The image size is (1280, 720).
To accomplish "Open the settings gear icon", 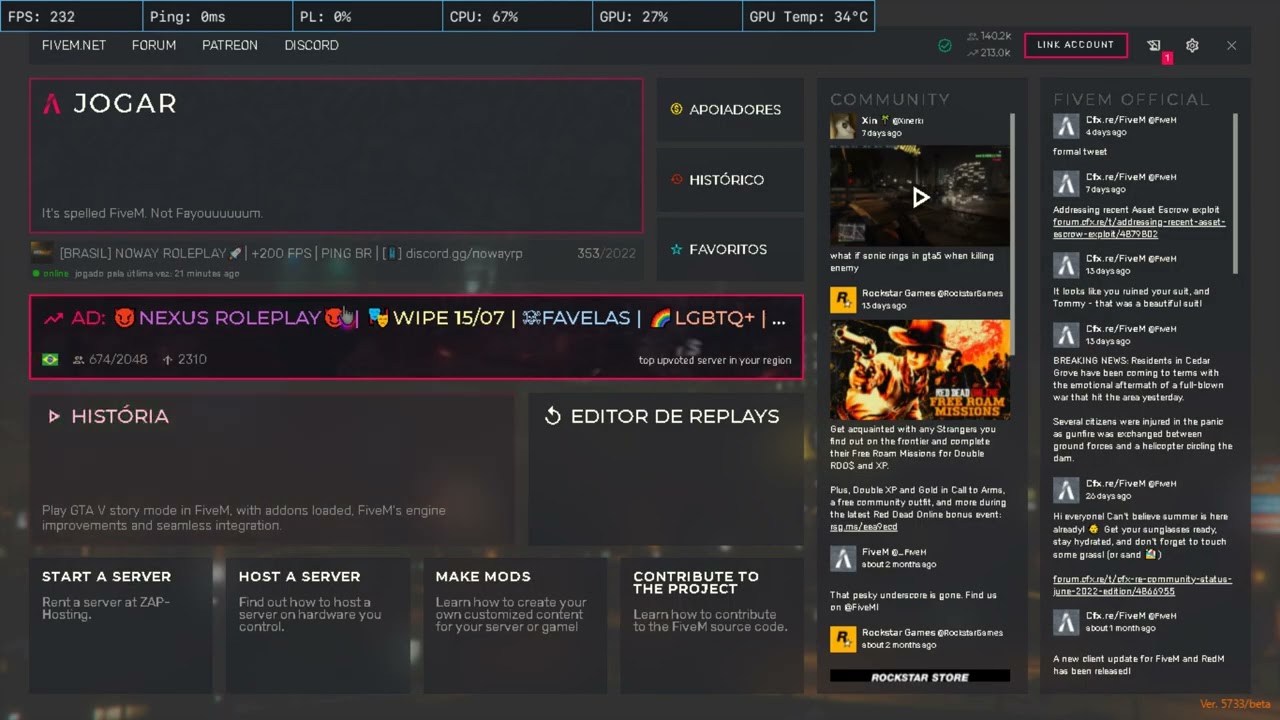I will pyautogui.click(x=1192, y=45).
